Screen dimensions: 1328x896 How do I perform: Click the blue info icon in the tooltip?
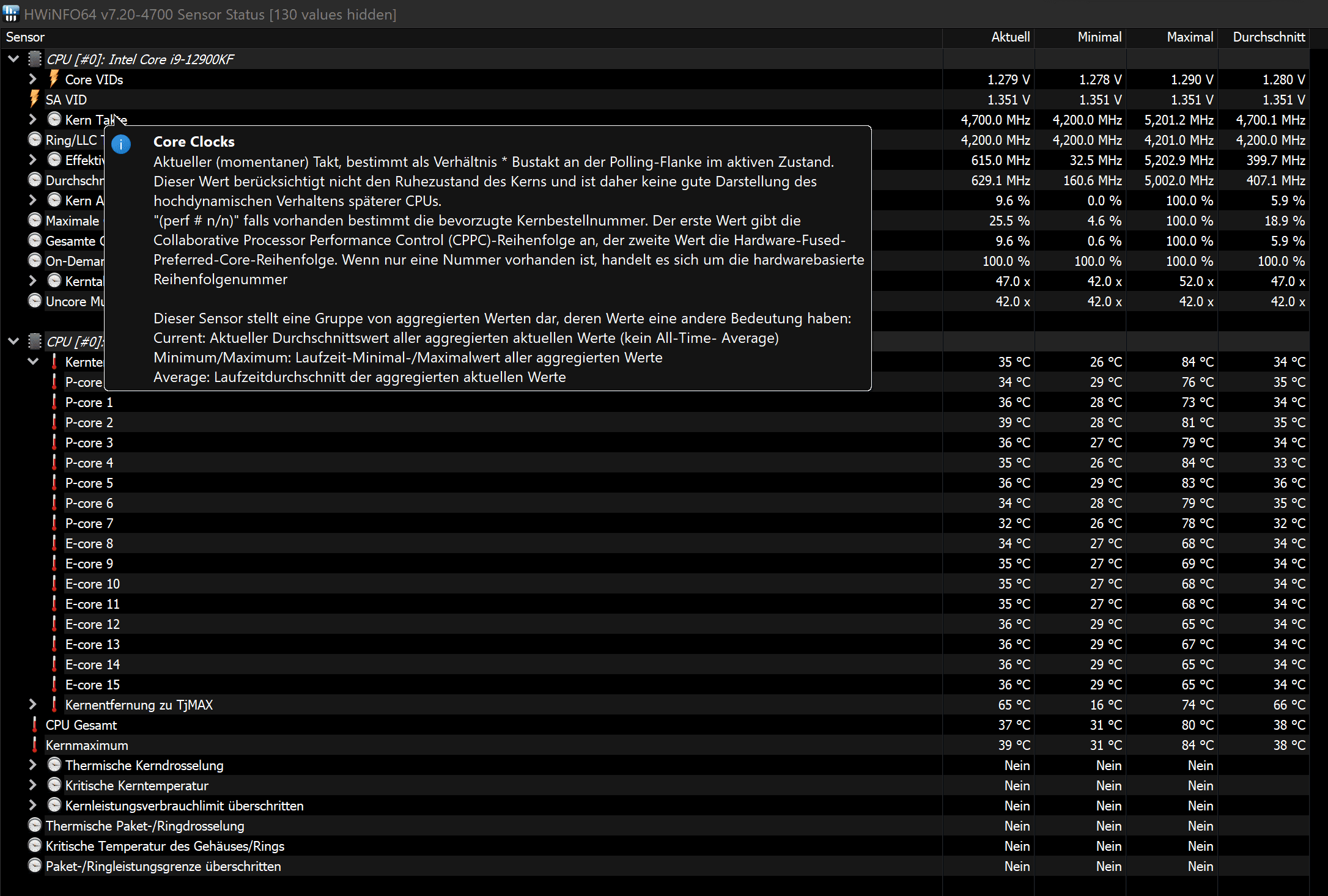tap(121, 144)
